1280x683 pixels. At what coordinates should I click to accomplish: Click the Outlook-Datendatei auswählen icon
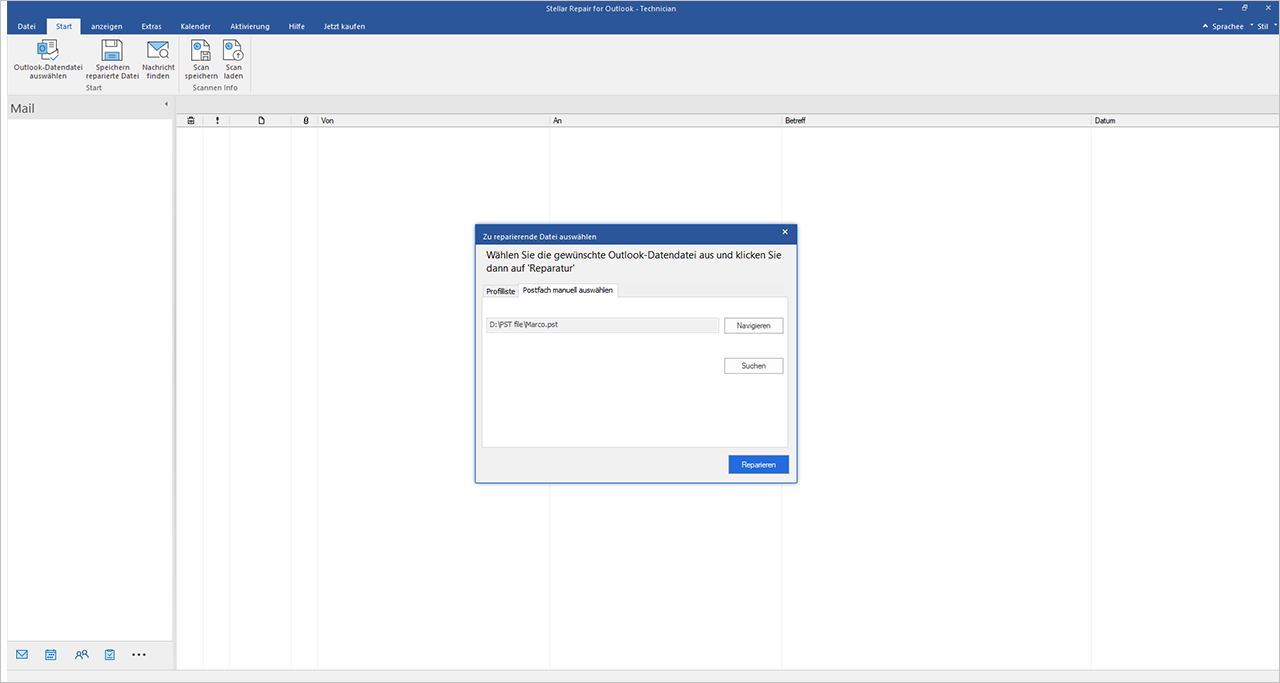(47, 51)
